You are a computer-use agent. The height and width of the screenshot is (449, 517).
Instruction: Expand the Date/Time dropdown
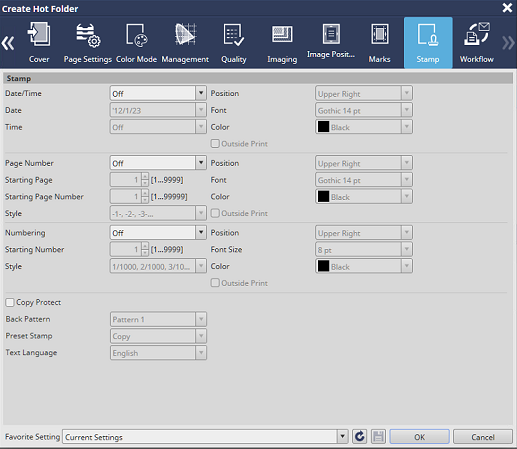tap(158, 93)
